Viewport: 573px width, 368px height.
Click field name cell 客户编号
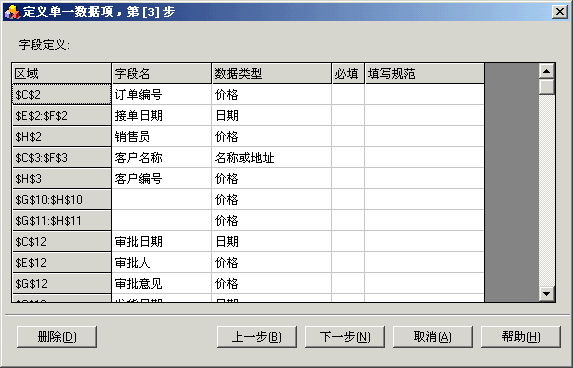pos(162,179)
